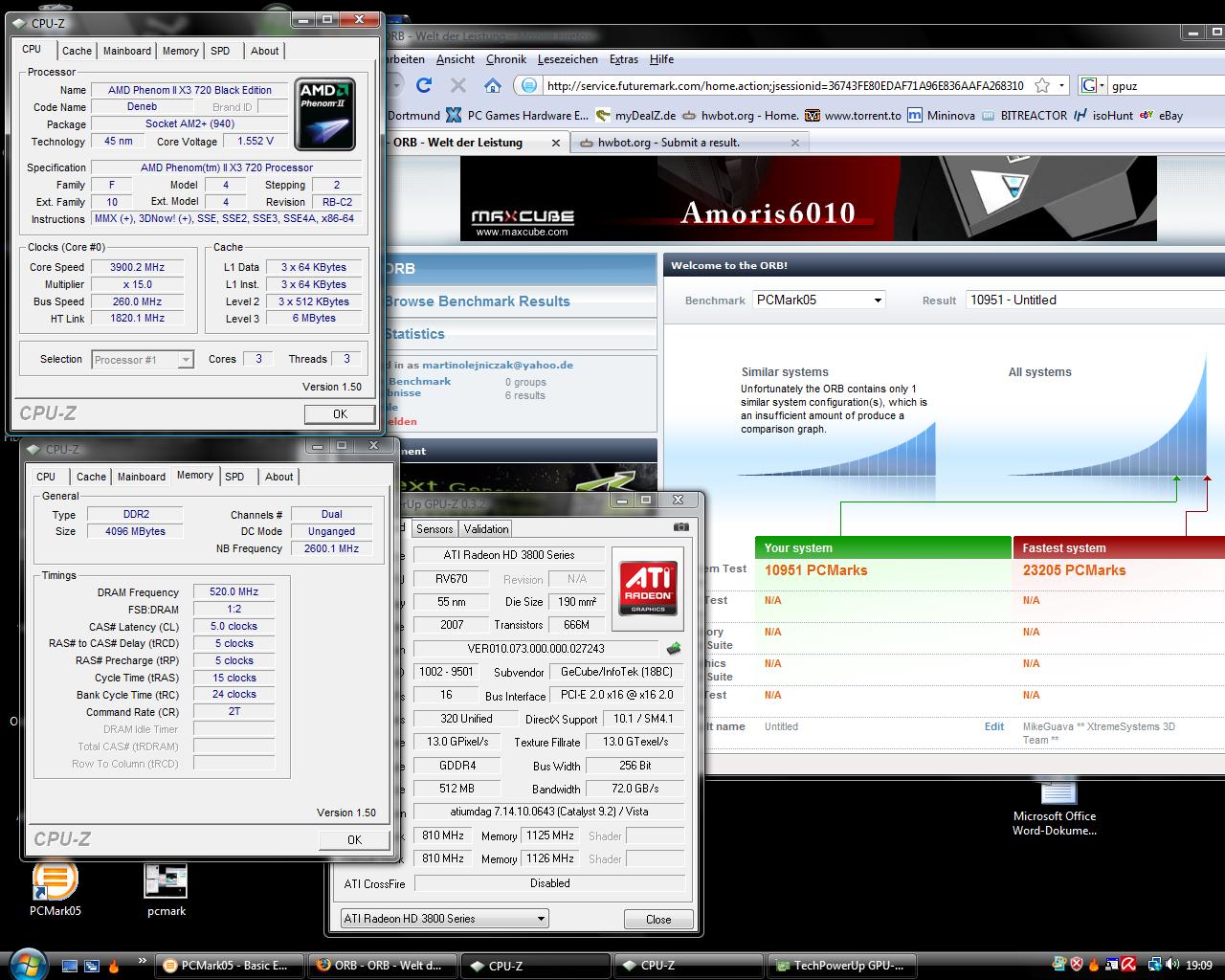Open the Windows Start menu orb
Screen dimensions: 1225x980
[26, 964]
